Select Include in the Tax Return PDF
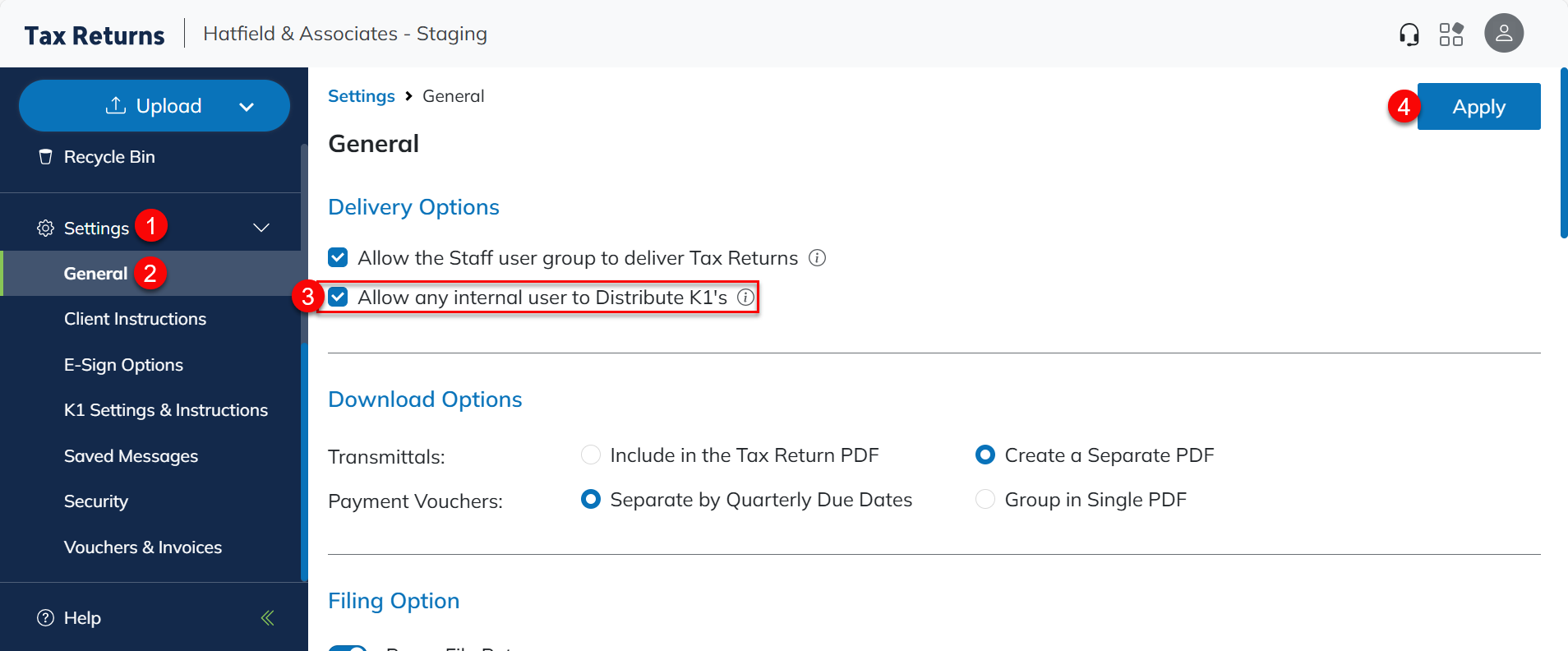Viewport: 1568px width, 651px height. pos(591,455)
